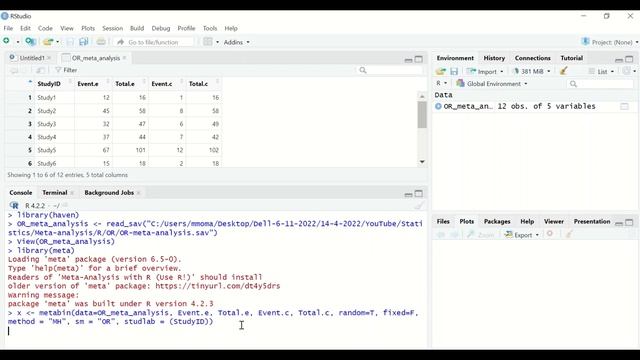The height and width of the screenshot is (360, 640).
Task: Open the Tools menu
Action: coord(210,28)
